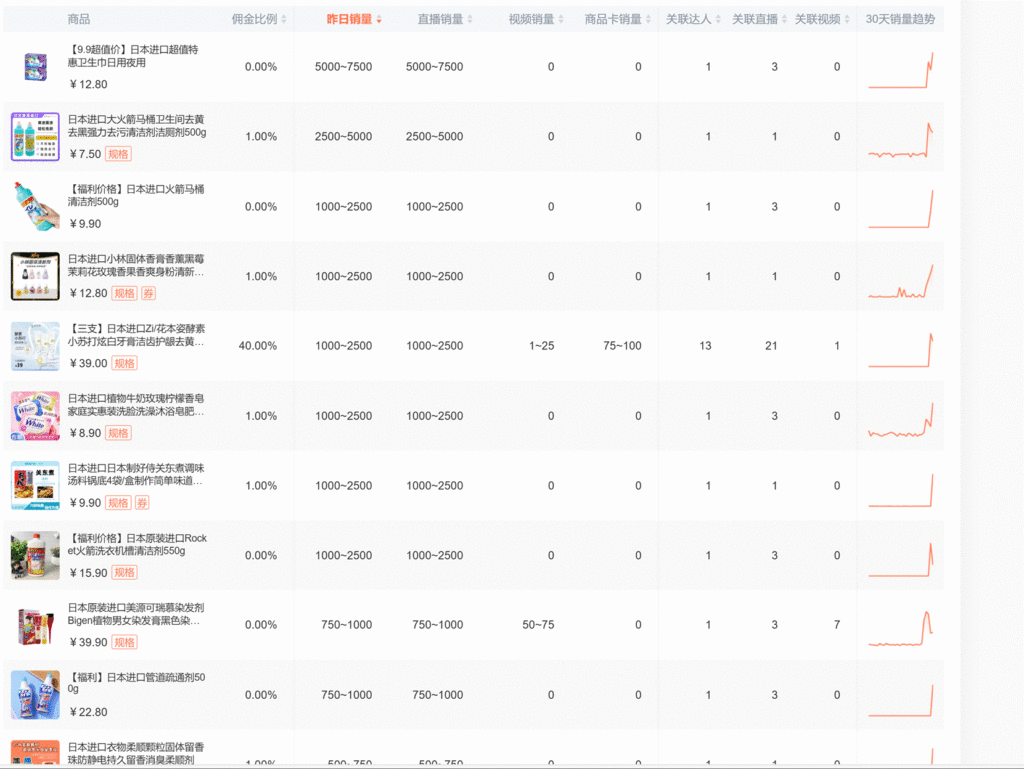Click the 关联直播 value 21
Screen dimensions: 1024x769
(x=771, y=346)
